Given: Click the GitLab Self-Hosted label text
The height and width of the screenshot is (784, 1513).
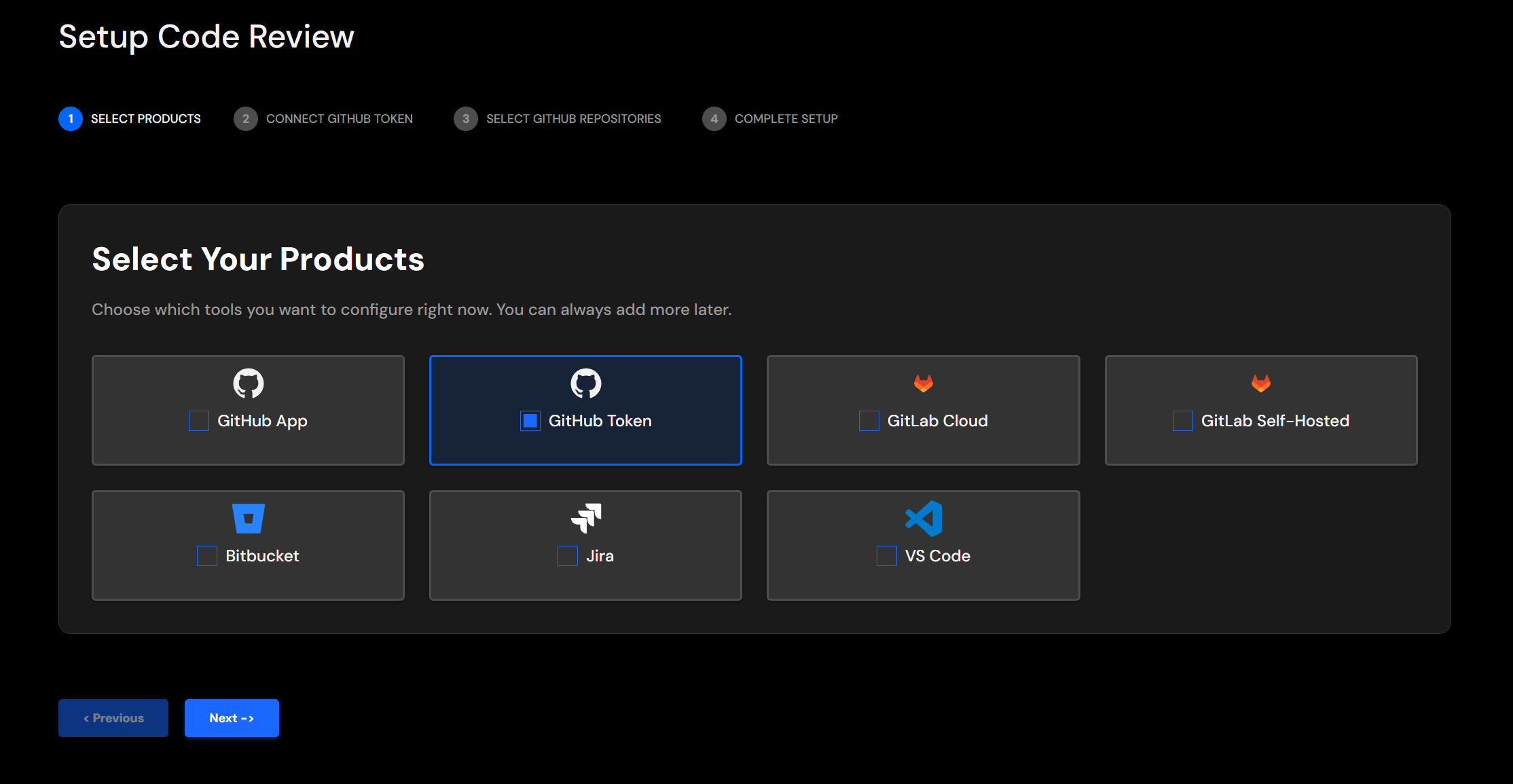Looking at the screenshot, I should [x=1275, y=421].
